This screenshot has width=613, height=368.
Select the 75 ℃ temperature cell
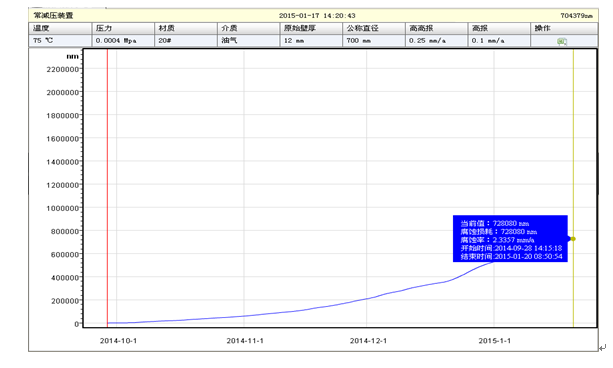pyautogui.click(x=60, y=41)
